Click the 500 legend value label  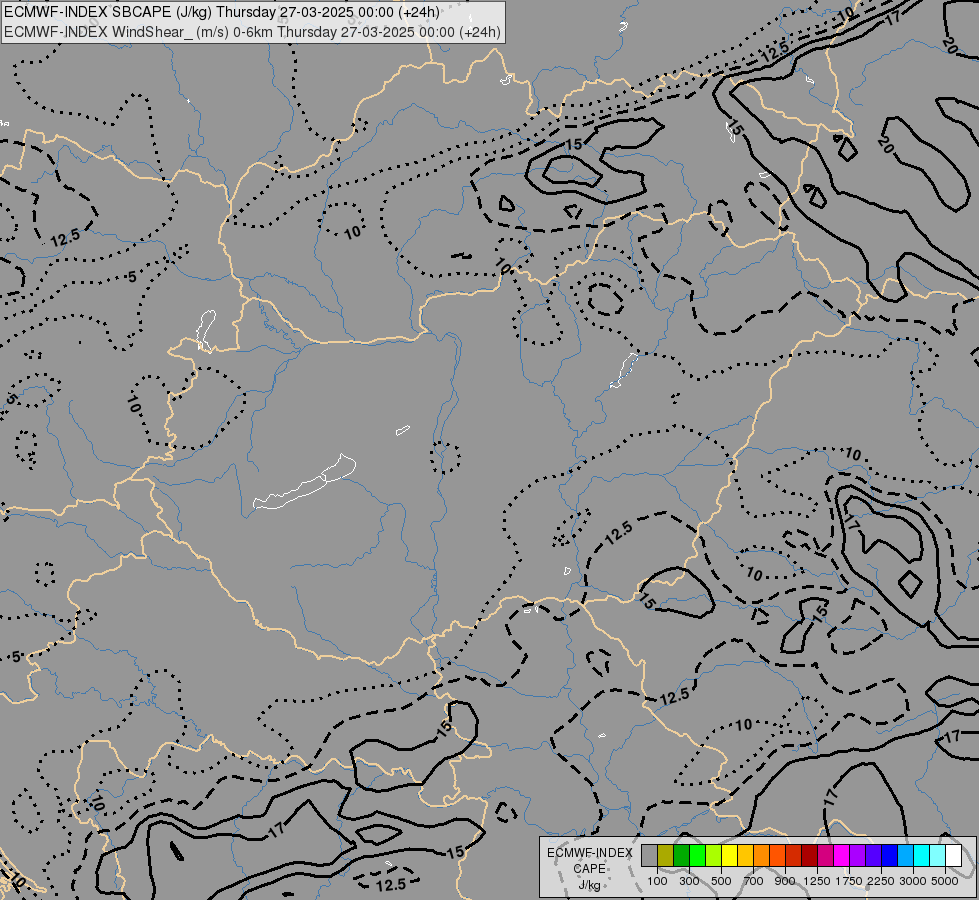721,881
